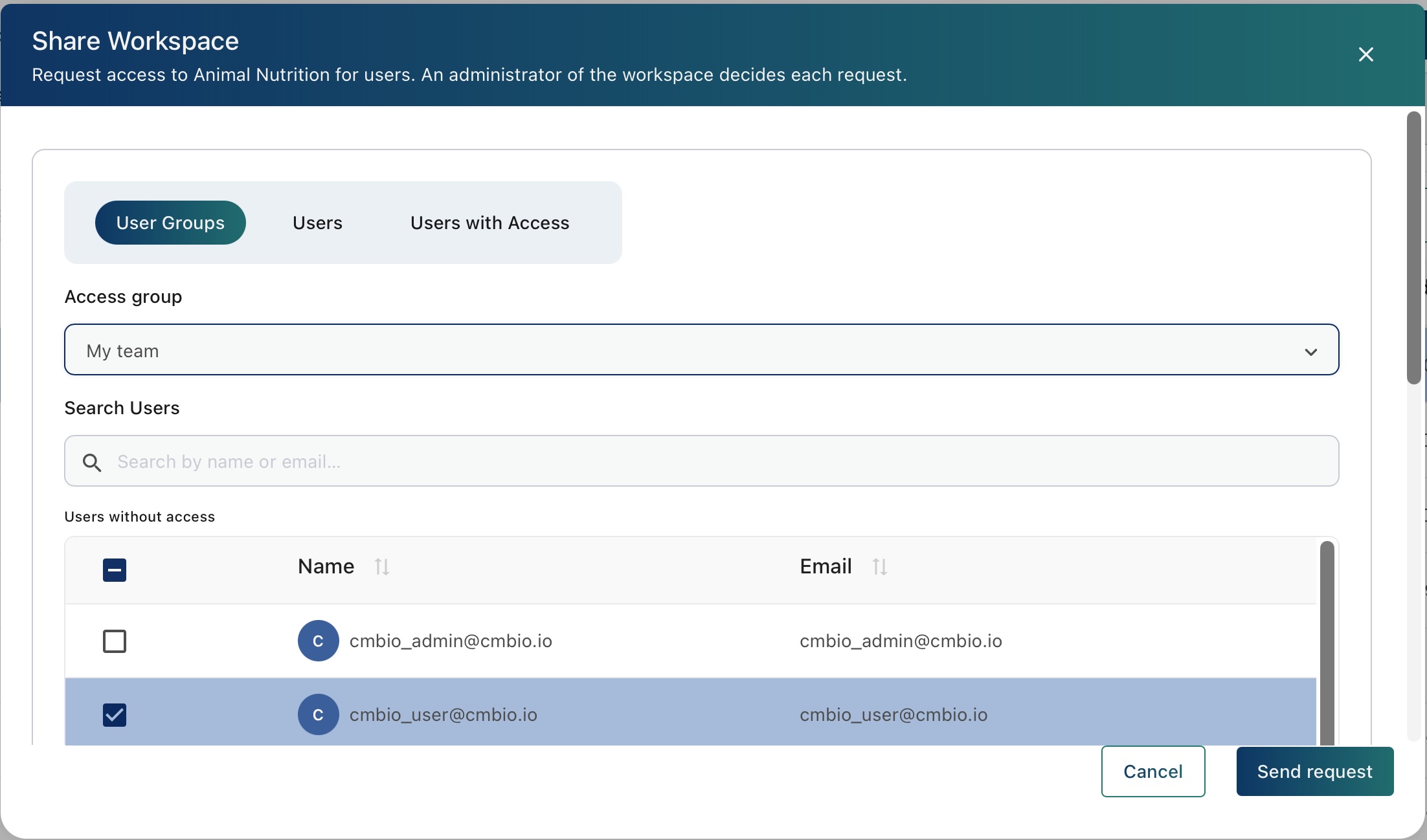Check the cmbio_admin@cmbio.io row checkbox
This screenshot has height=840, width=1427.
pos(115,641)
